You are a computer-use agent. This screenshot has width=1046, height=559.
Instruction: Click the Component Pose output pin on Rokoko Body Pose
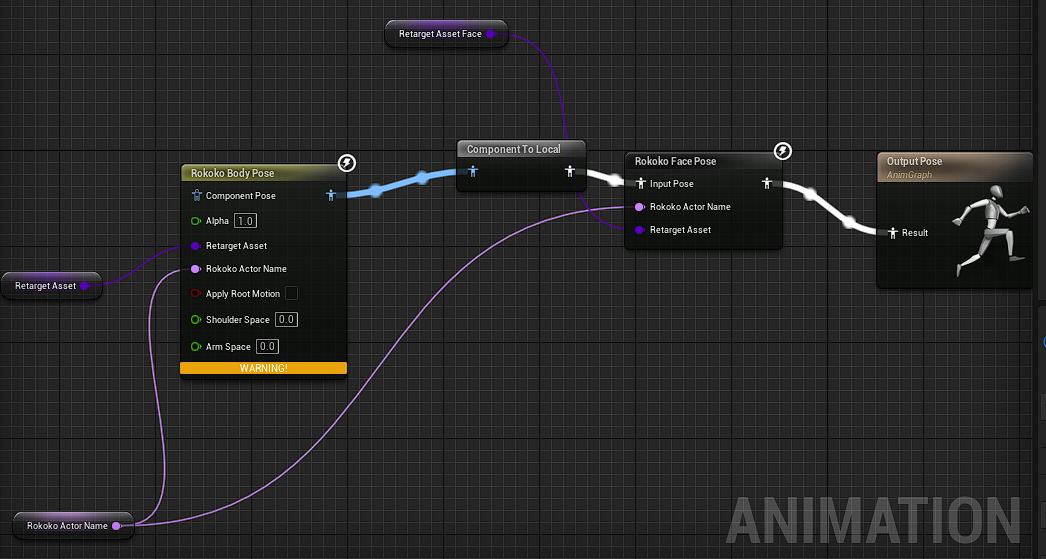click(x=331, y=195)
